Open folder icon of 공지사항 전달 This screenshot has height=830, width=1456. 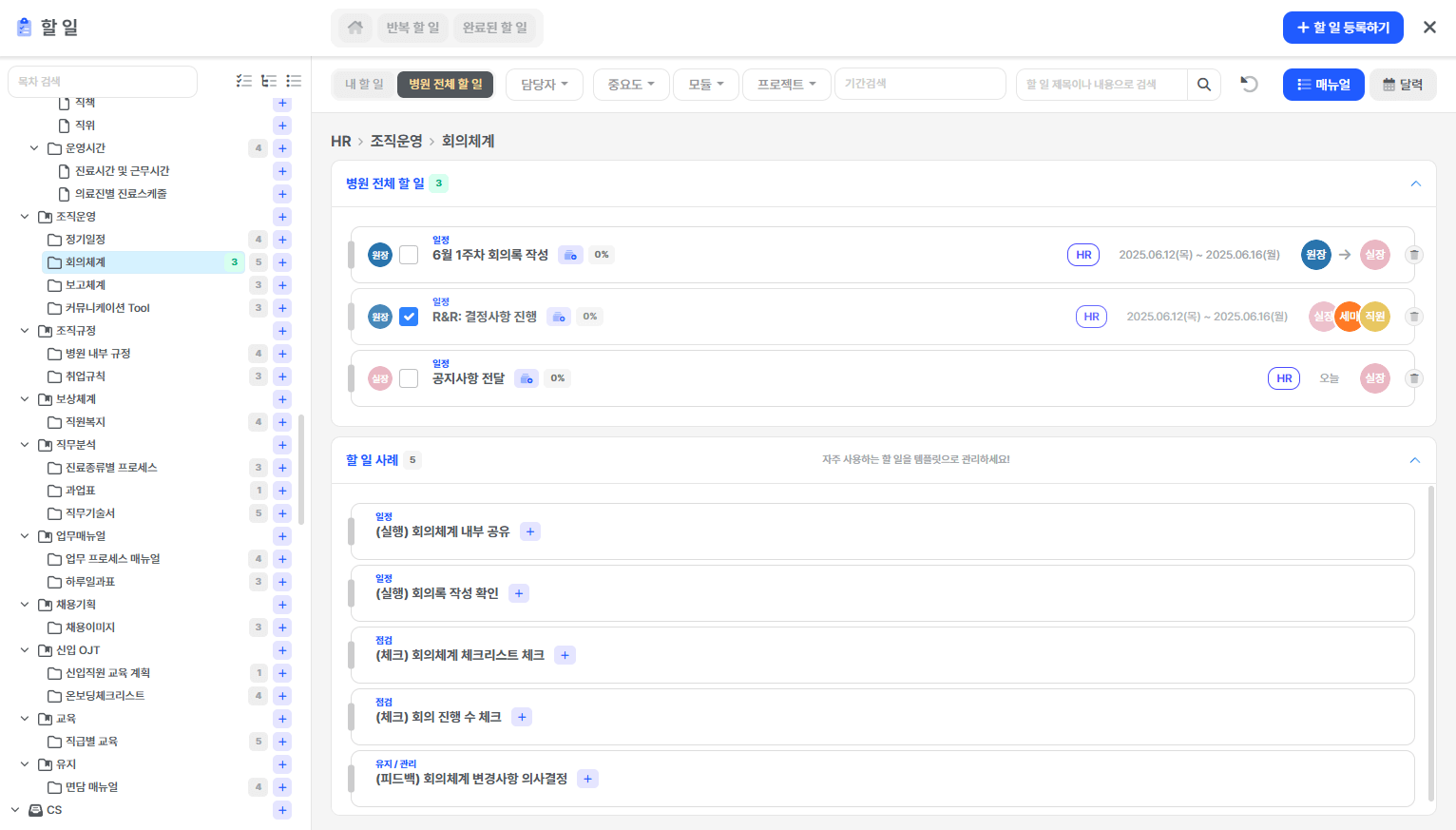tap(527, 378)
